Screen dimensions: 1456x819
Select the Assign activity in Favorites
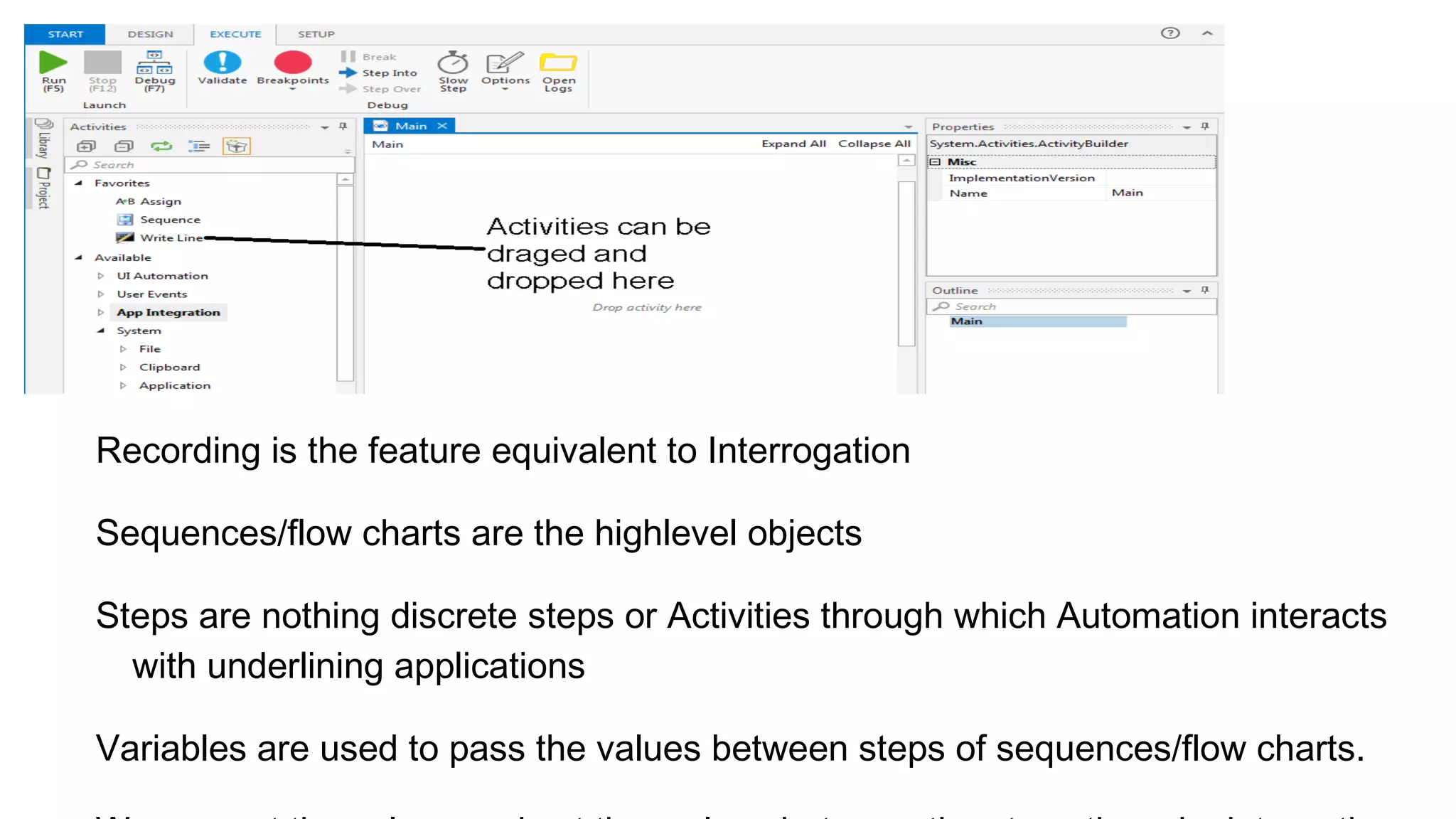tap(149, 201)
